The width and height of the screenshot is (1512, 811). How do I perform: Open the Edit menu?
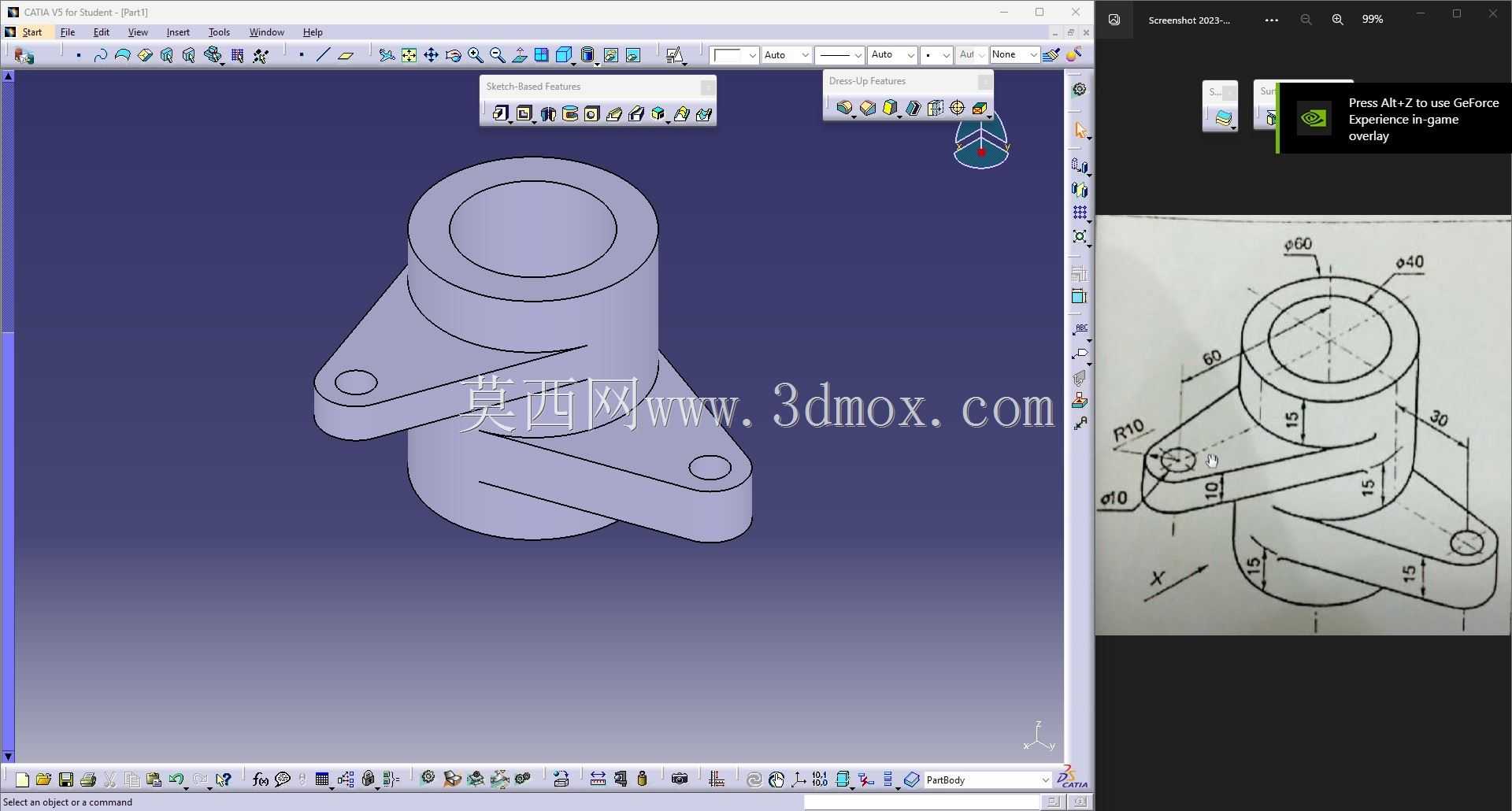tap(102, 32)
